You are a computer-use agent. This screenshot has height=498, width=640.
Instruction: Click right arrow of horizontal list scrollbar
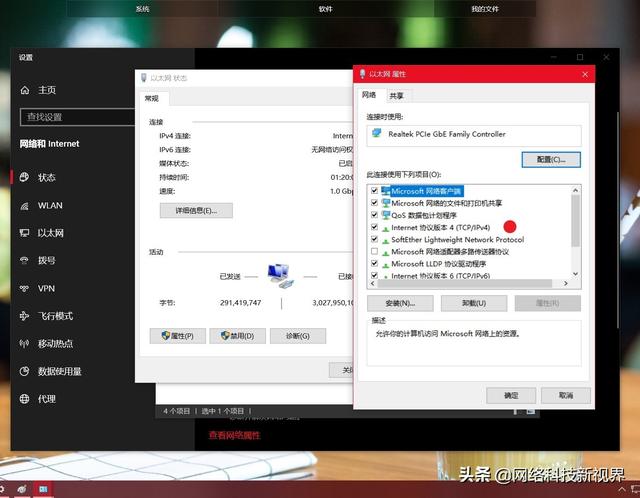coord(566,283)
